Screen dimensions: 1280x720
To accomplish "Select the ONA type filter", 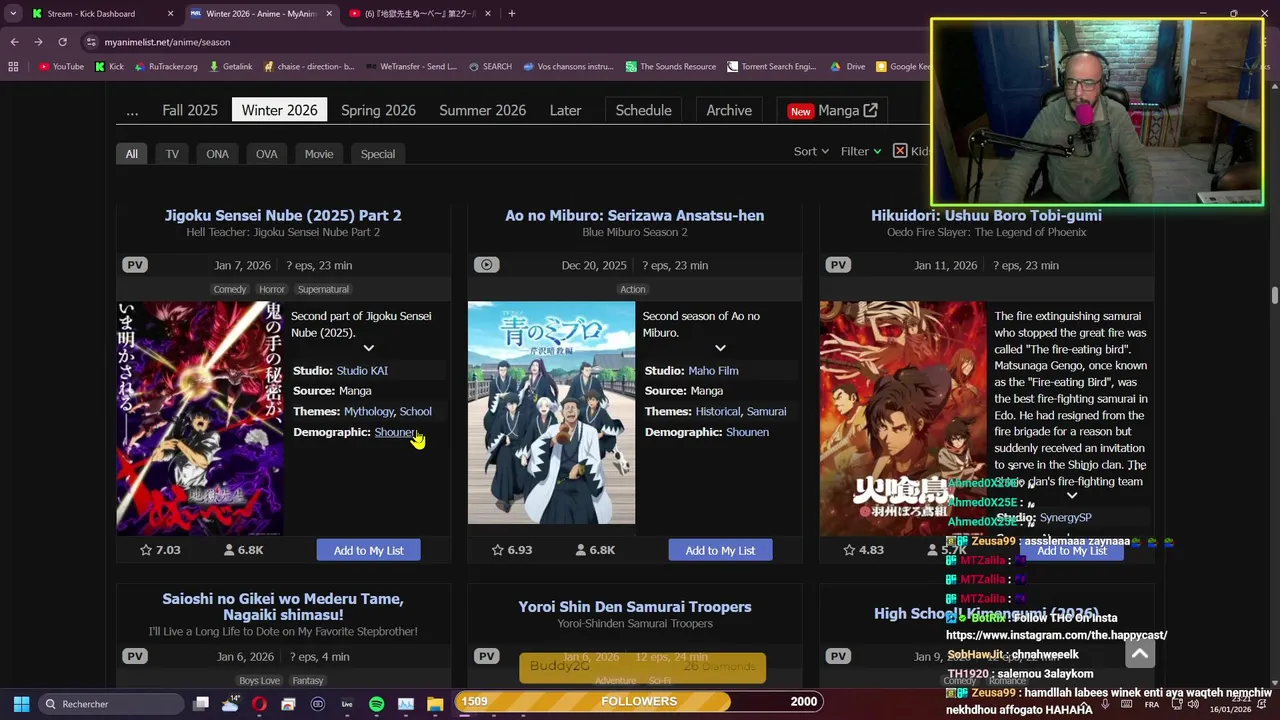I will pos(217,154).
